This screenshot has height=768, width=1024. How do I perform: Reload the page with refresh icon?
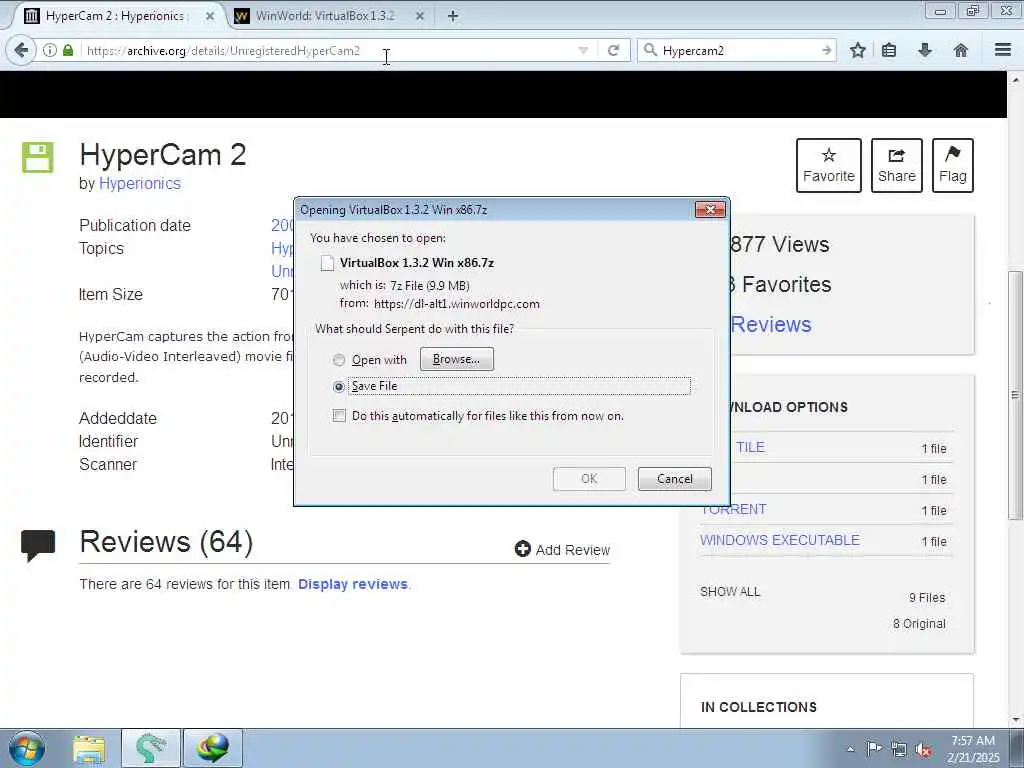click(613, 50)
